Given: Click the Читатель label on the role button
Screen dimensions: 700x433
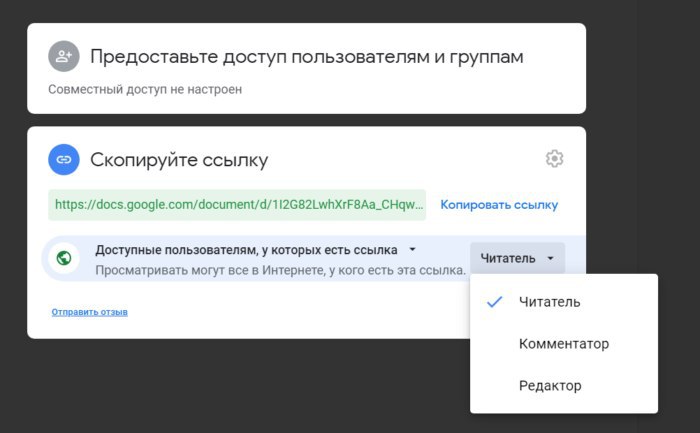Looking at the screenshot, I should point(508,258).
